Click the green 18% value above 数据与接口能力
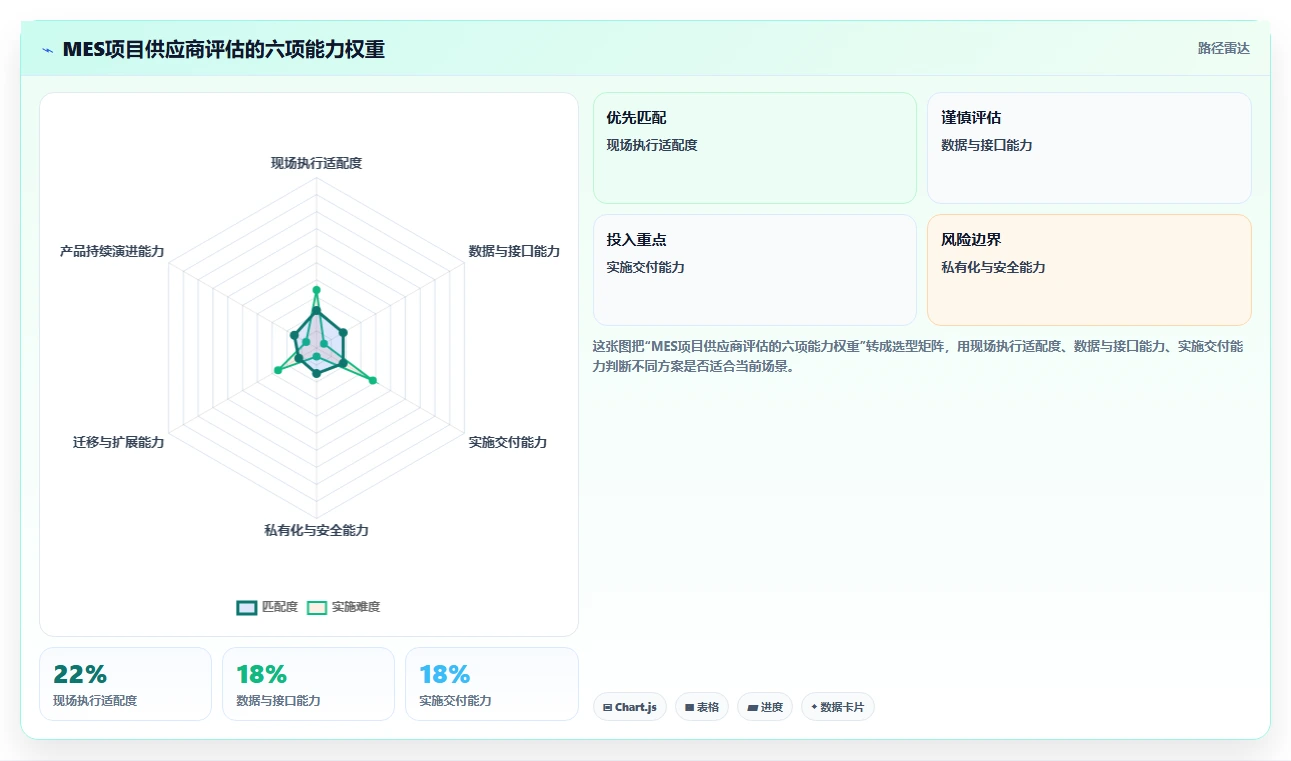 pyautogui.click(x=261, y=674)
